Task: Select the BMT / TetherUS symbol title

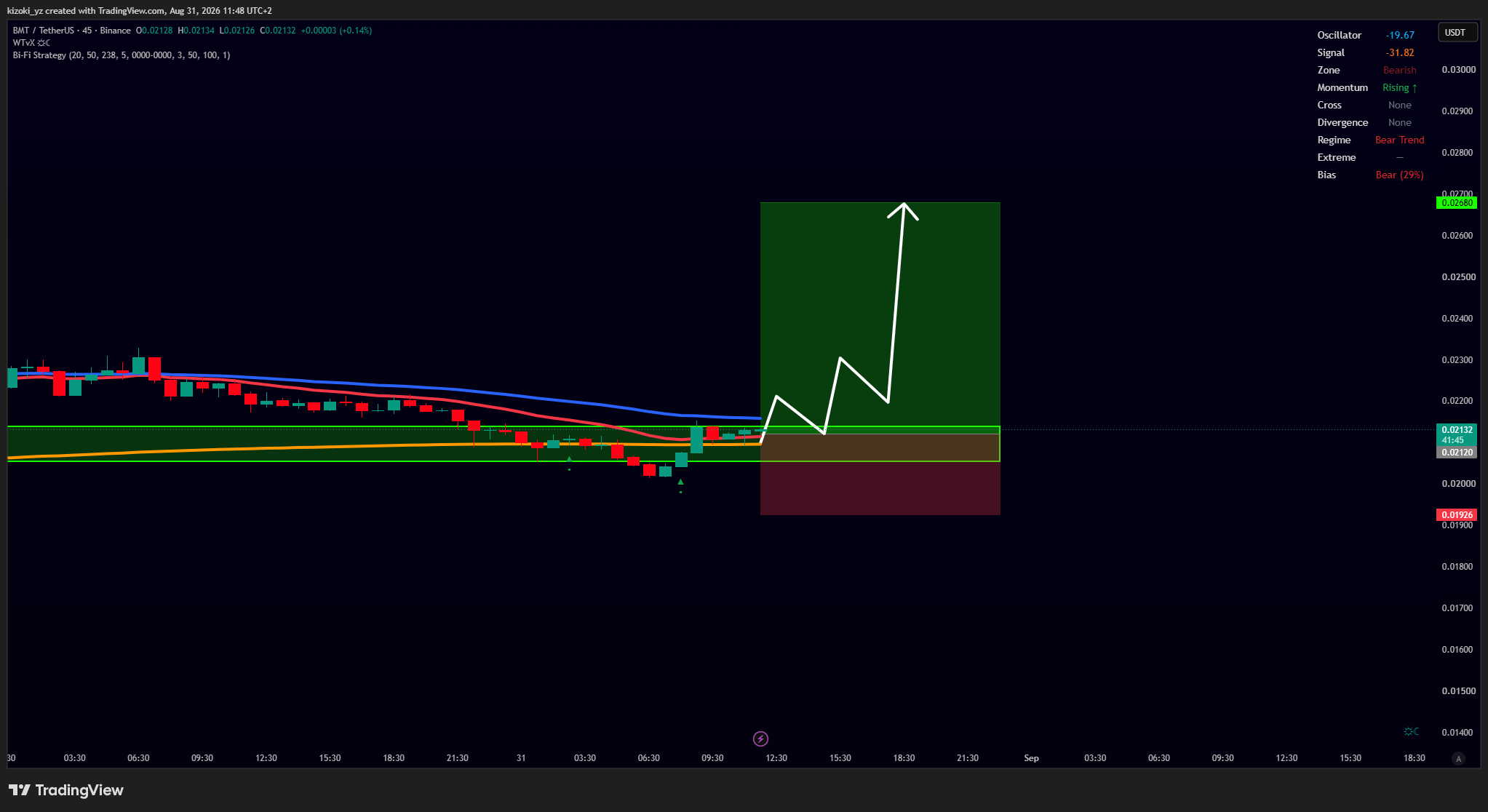Action: [x=44, y=31]
